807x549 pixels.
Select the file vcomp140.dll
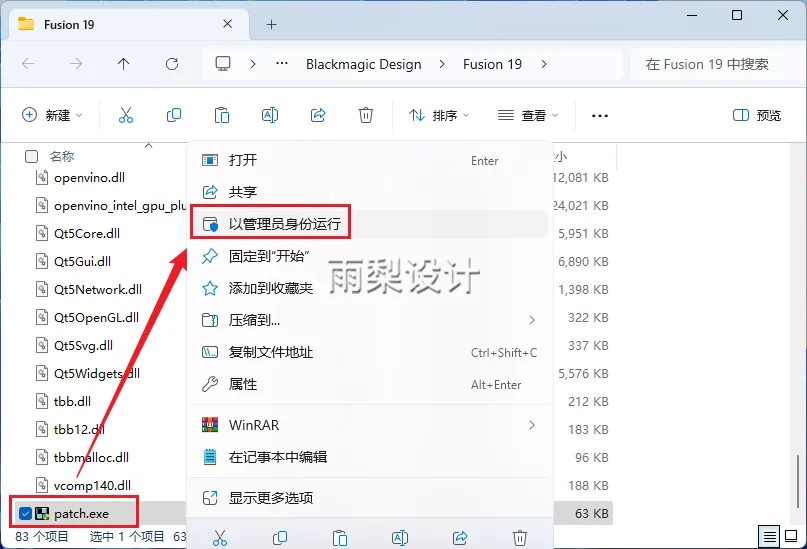[x=92, y=485]
